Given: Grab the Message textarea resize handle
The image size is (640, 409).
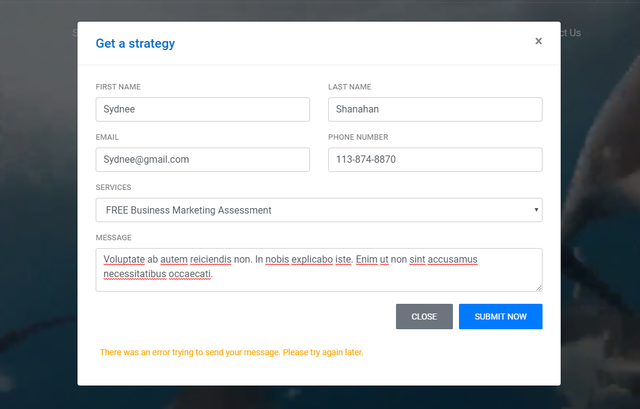Looking at the screenshot, I should (x=539, y=288).
